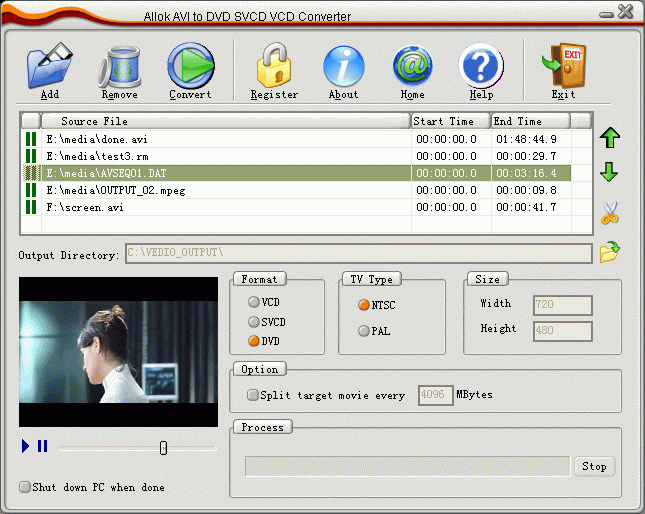The image size is (645, 514).
Task: Choose NTSC TV type
Action: (364, 305)
